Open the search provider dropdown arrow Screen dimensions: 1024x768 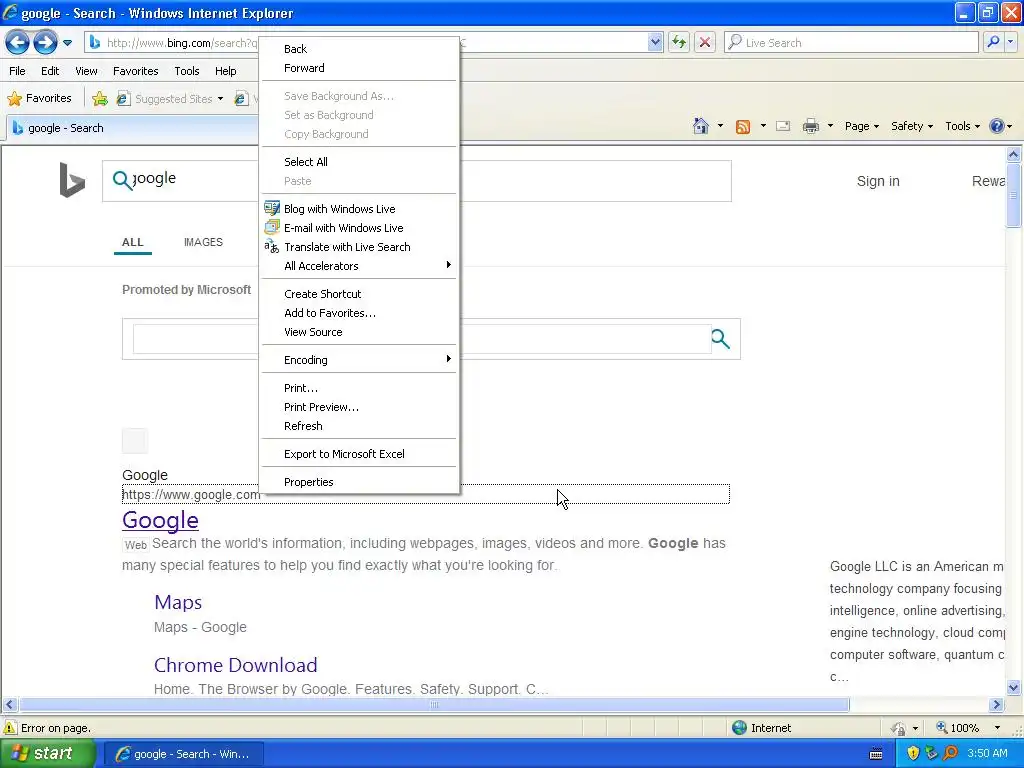point(1010,42)
